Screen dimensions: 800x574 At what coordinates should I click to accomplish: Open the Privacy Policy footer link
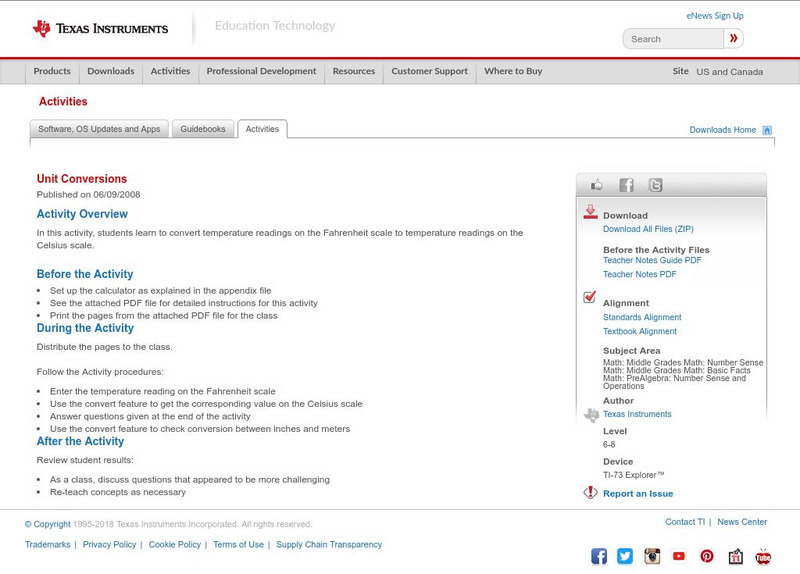(x=109, y=544)
